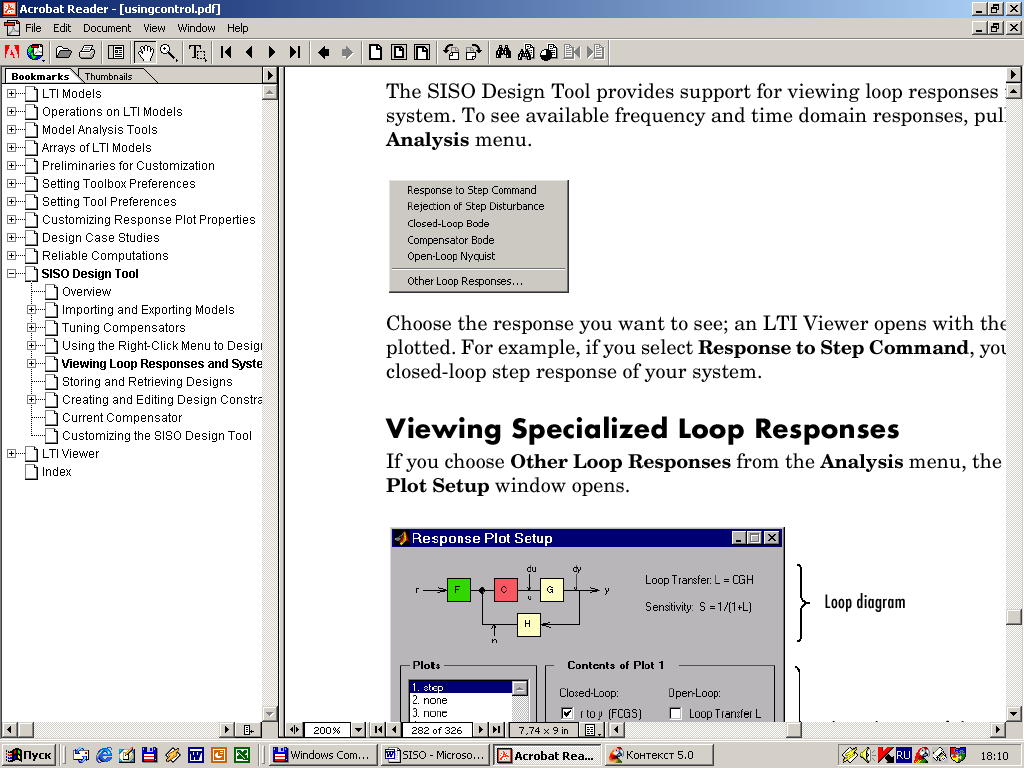Click the Search Results icon
Image resolution: width=1024 pixels, height=768 pixels.
[x=549, y=52]
